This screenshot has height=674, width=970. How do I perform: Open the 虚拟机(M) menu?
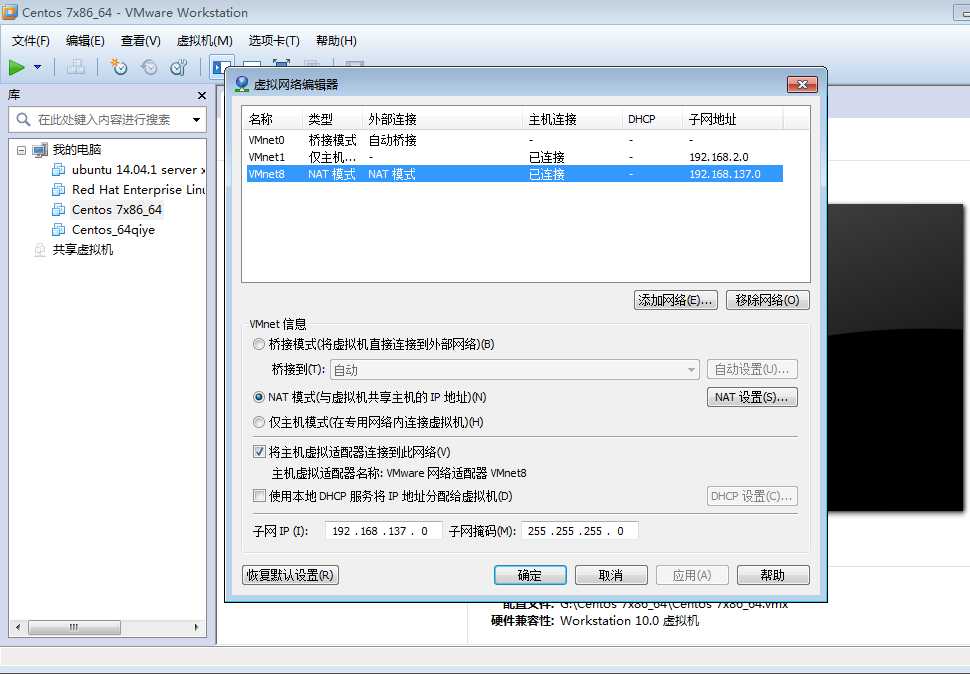(205, 41)
